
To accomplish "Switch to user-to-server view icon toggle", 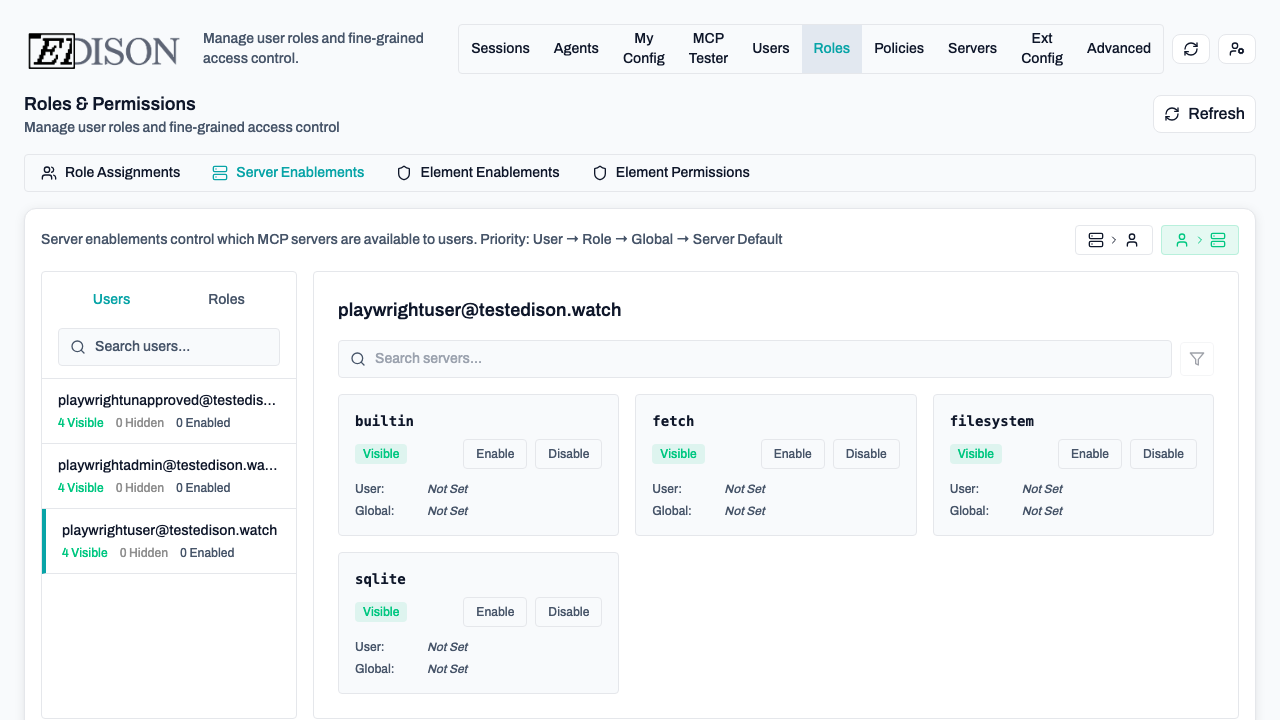I will tap(1199, 240).
